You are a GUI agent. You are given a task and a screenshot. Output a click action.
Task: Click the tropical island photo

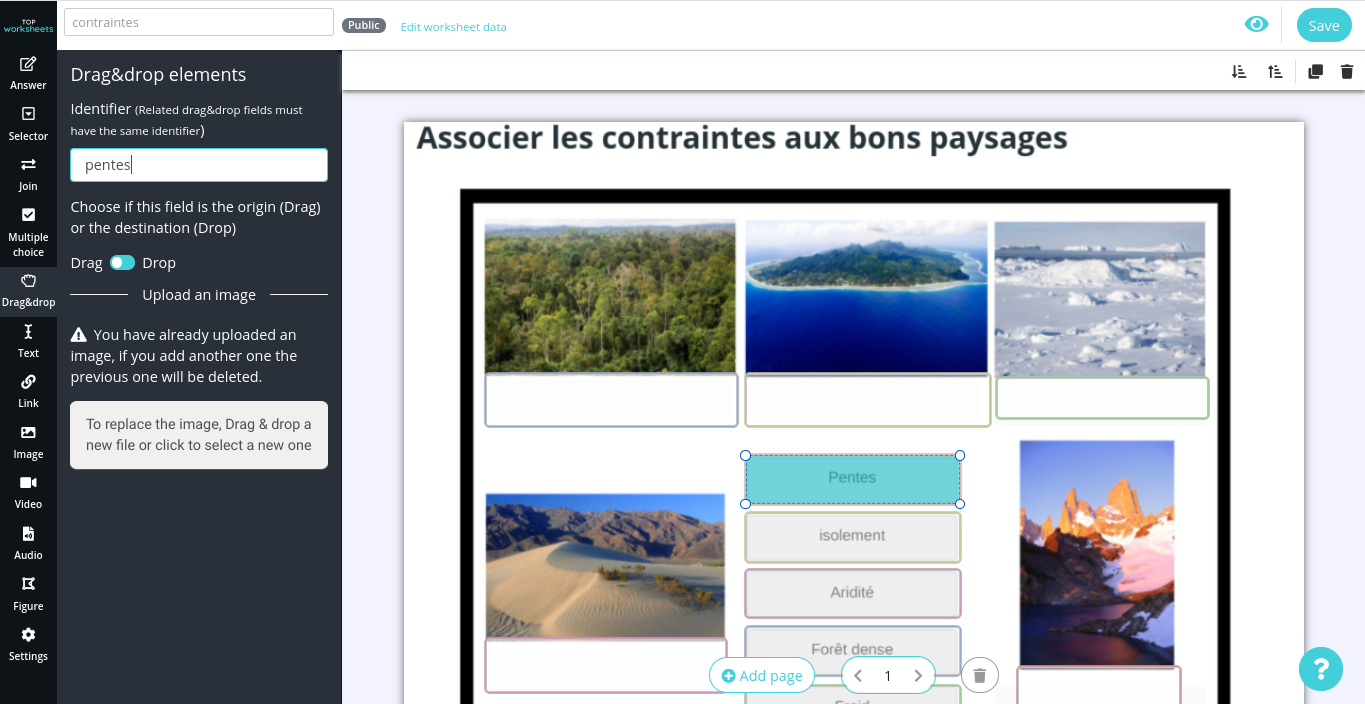866,297
